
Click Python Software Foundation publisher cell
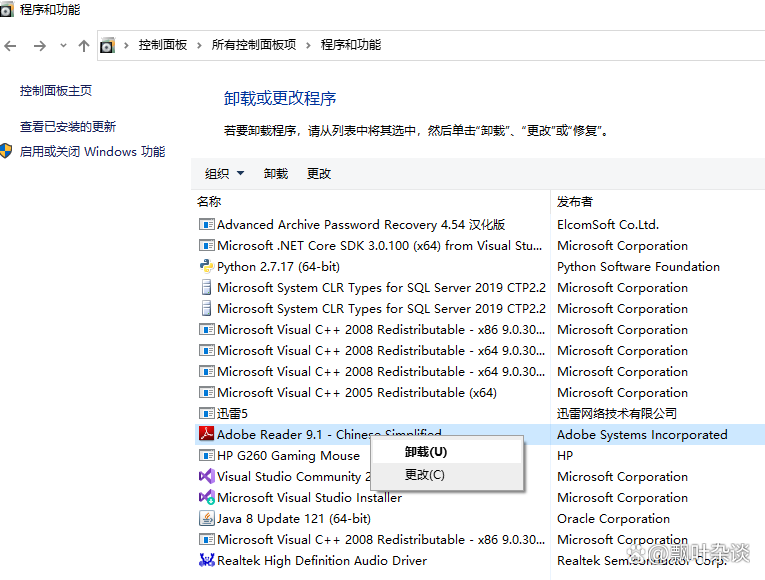point(638,266)
